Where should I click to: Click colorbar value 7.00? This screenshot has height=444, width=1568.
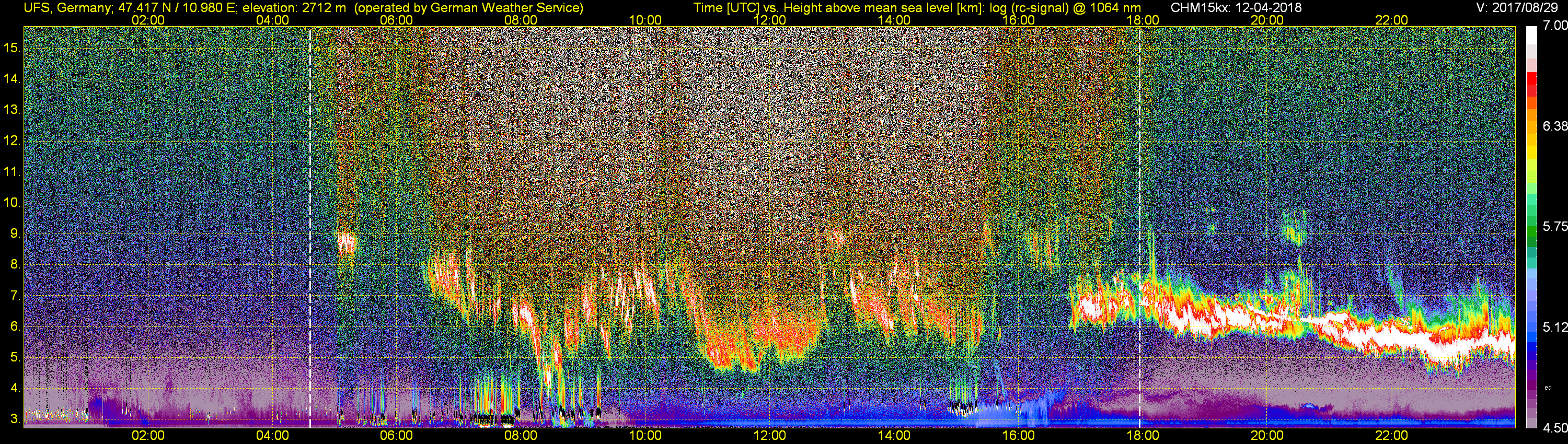[1554, 25]
